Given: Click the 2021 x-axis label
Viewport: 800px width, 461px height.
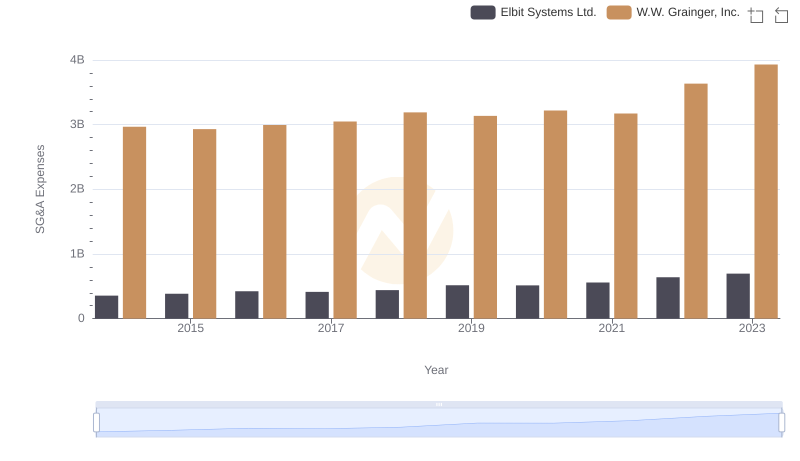Looking at the screenshot, I should [x=611, y=328].
